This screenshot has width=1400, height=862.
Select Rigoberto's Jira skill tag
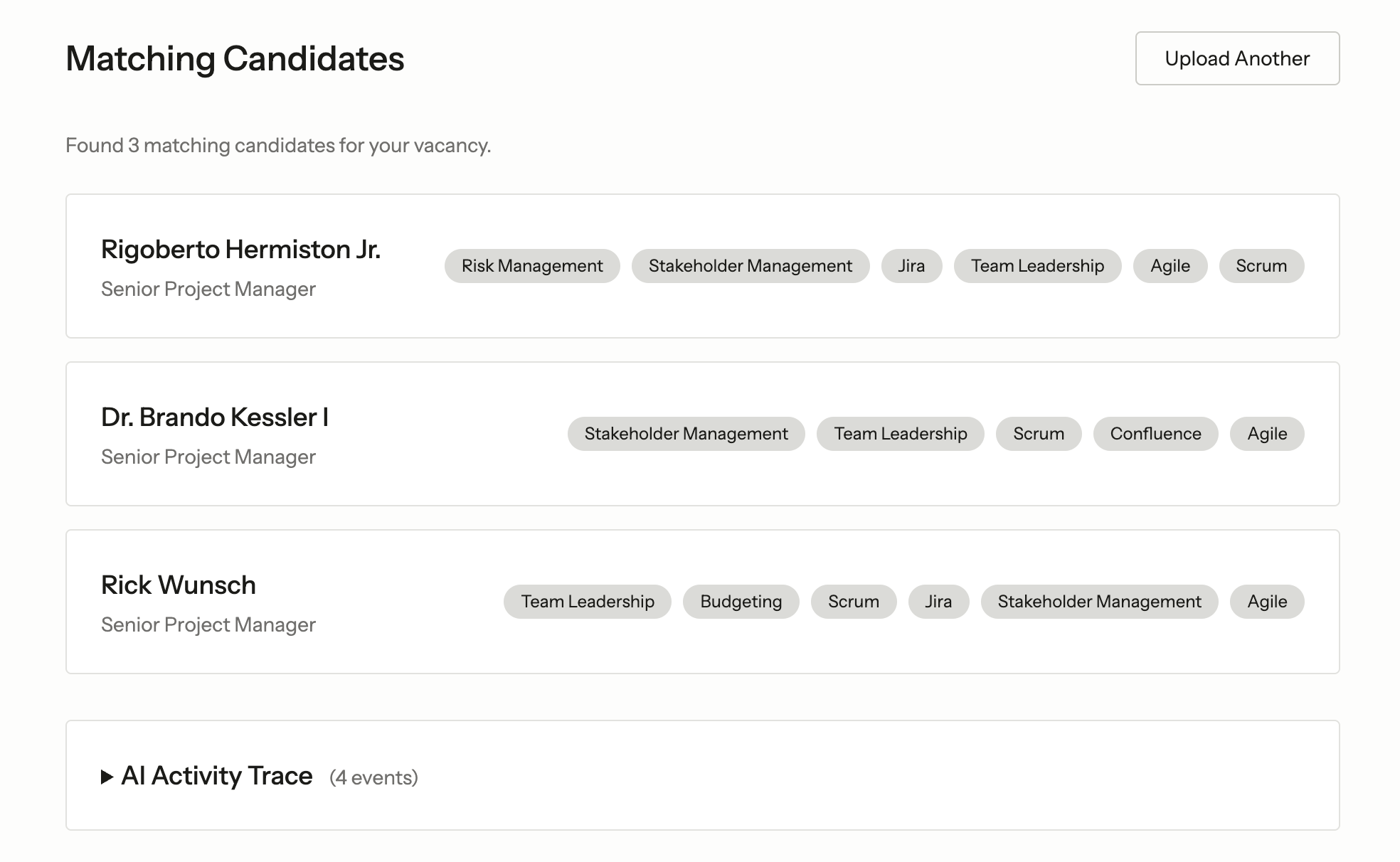[911, 266]
